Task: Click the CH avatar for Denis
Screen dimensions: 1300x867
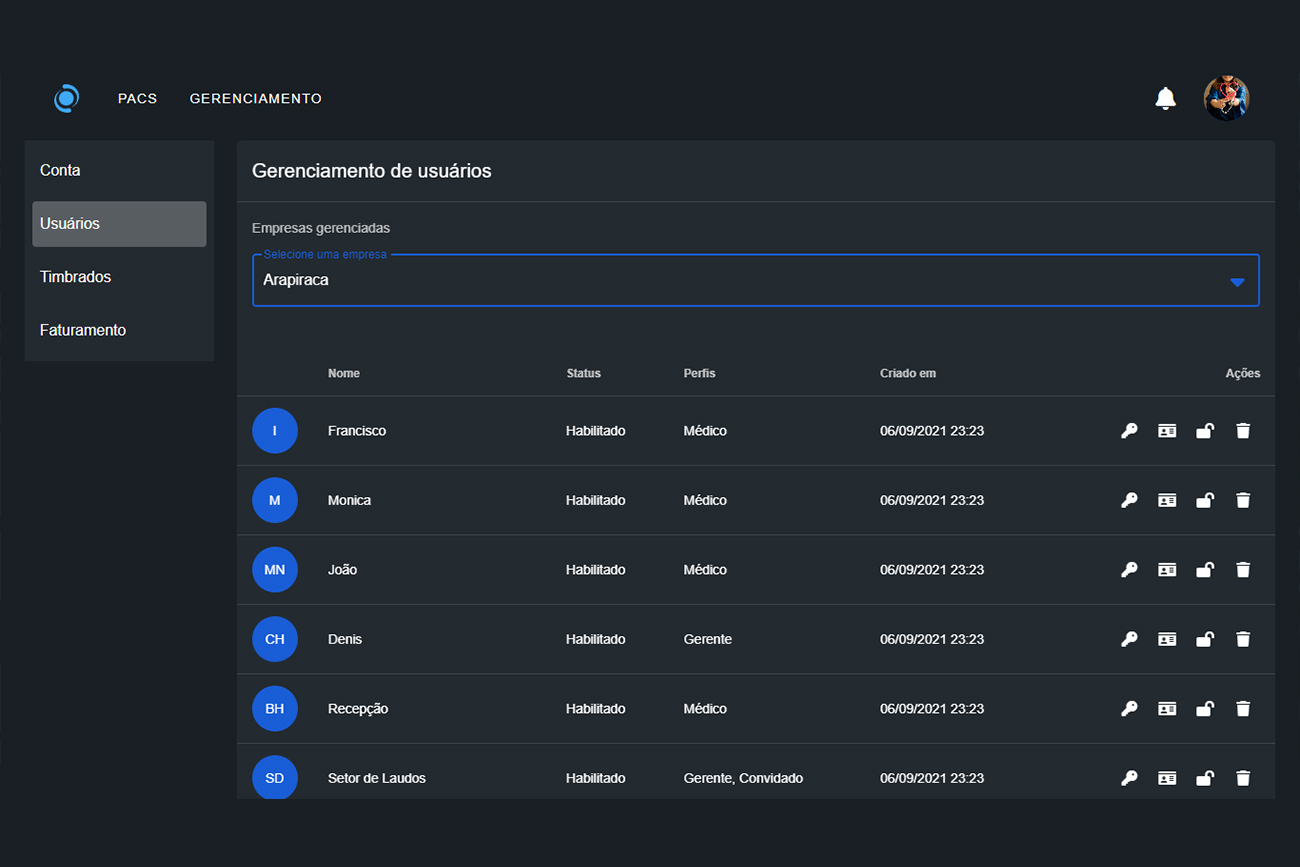Action: coord(275,639)
